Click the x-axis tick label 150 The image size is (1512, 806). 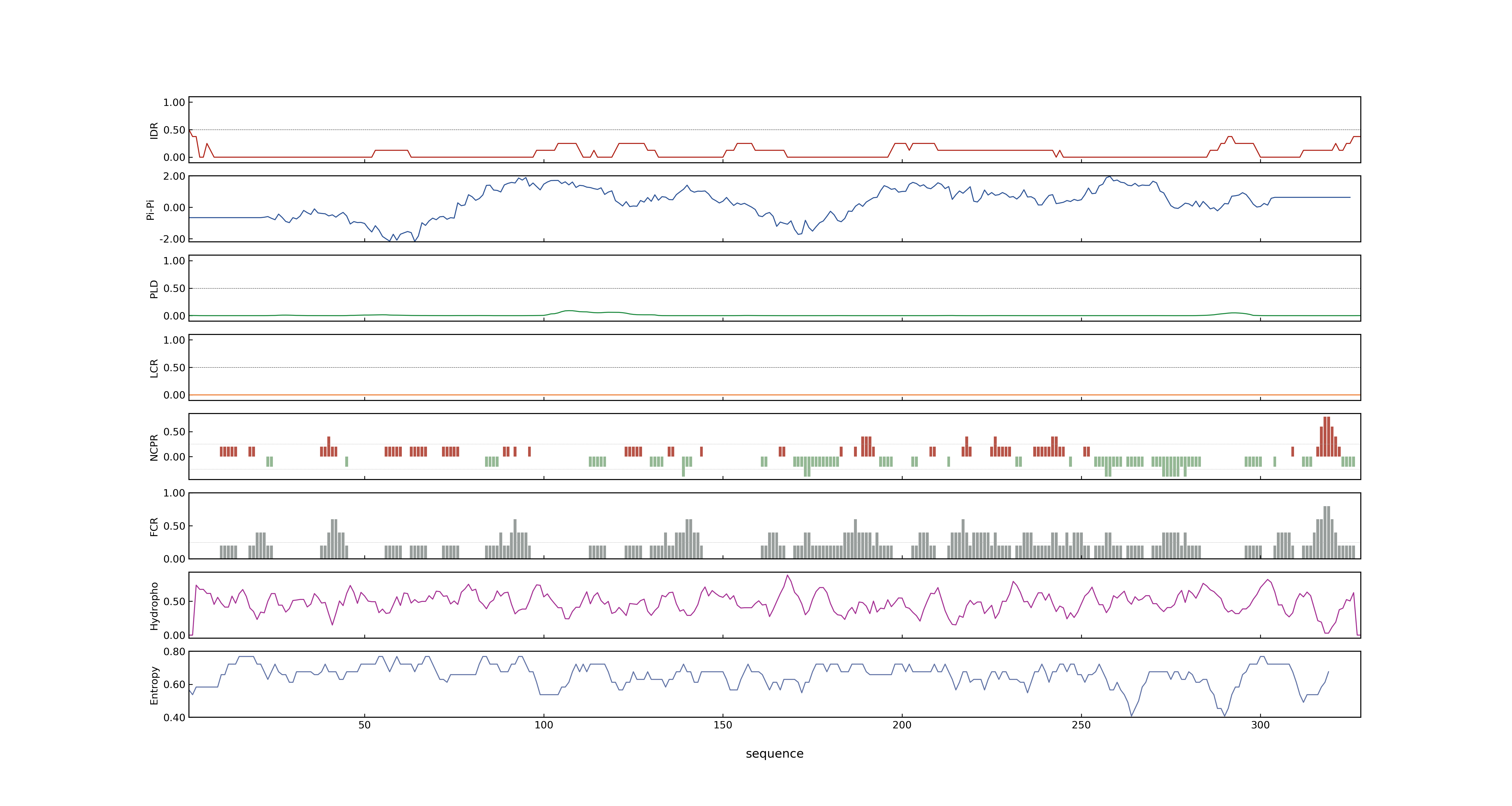[723, 725]
